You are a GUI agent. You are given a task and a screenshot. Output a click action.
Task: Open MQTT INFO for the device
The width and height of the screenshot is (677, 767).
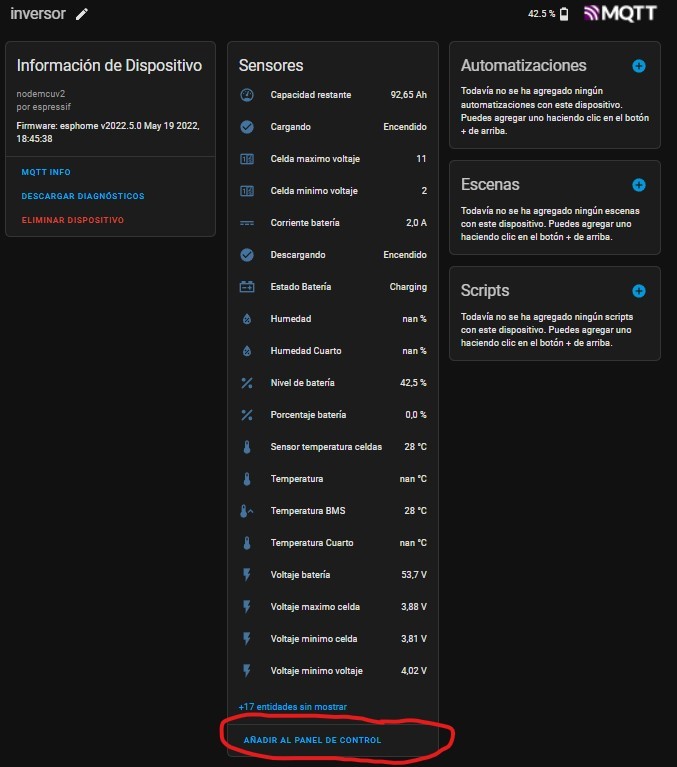click(46, 172)
